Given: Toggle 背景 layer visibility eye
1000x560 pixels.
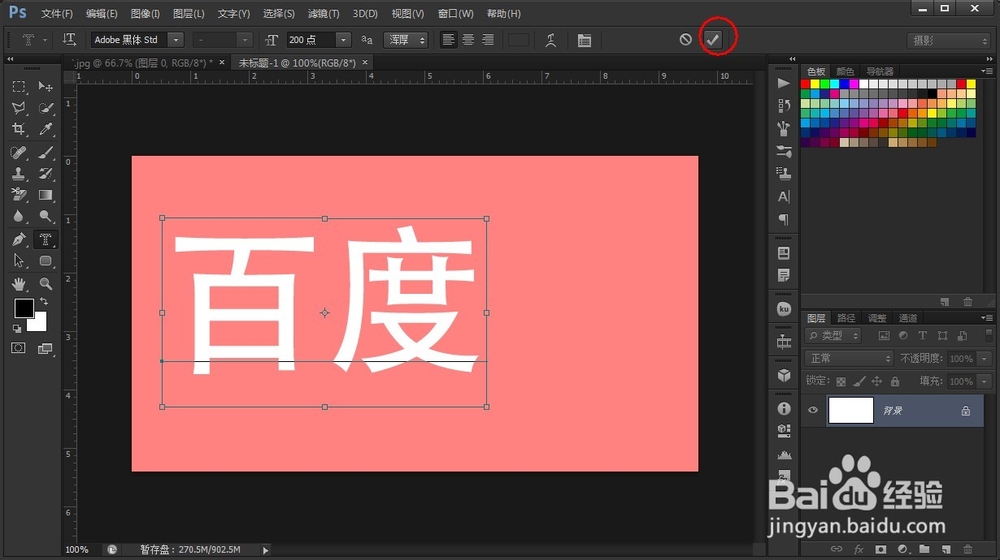Looking at the screenshot, I should coord(813,410).
